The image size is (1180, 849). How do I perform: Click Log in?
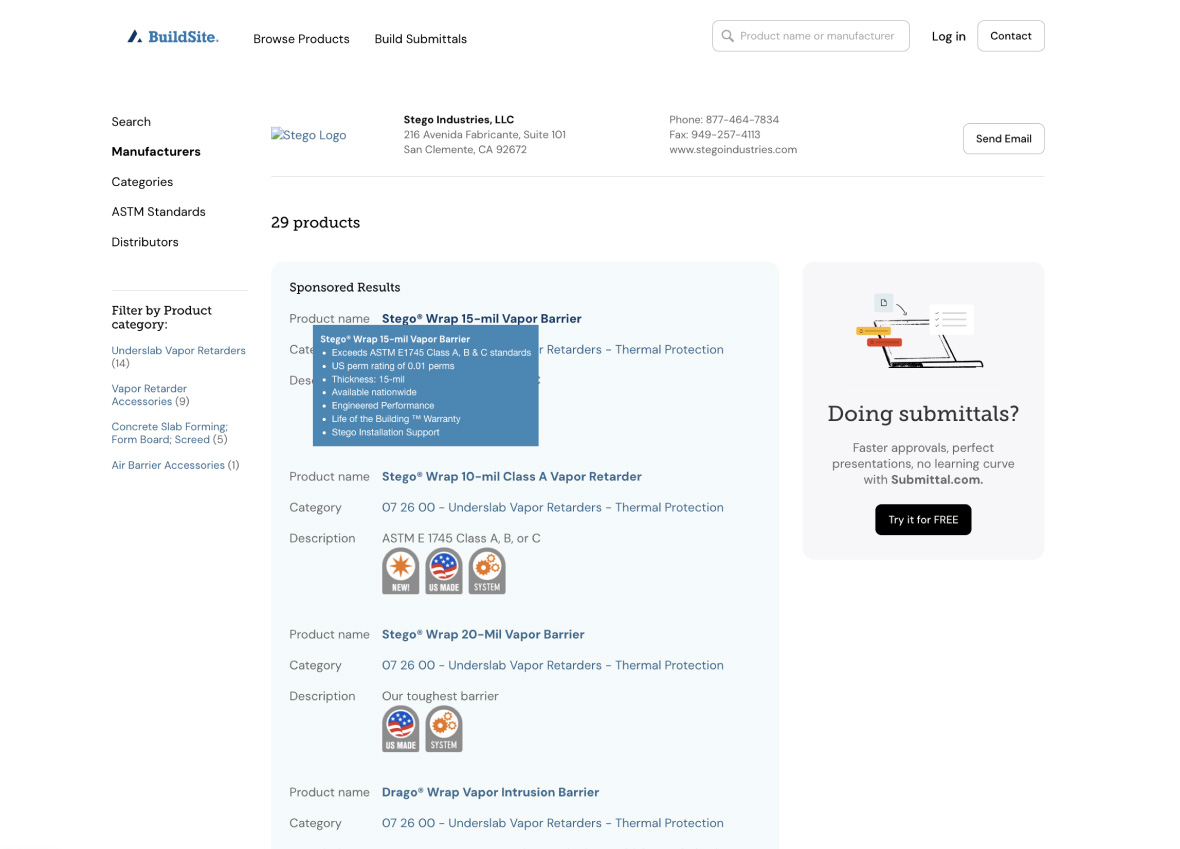pos(948,36)
